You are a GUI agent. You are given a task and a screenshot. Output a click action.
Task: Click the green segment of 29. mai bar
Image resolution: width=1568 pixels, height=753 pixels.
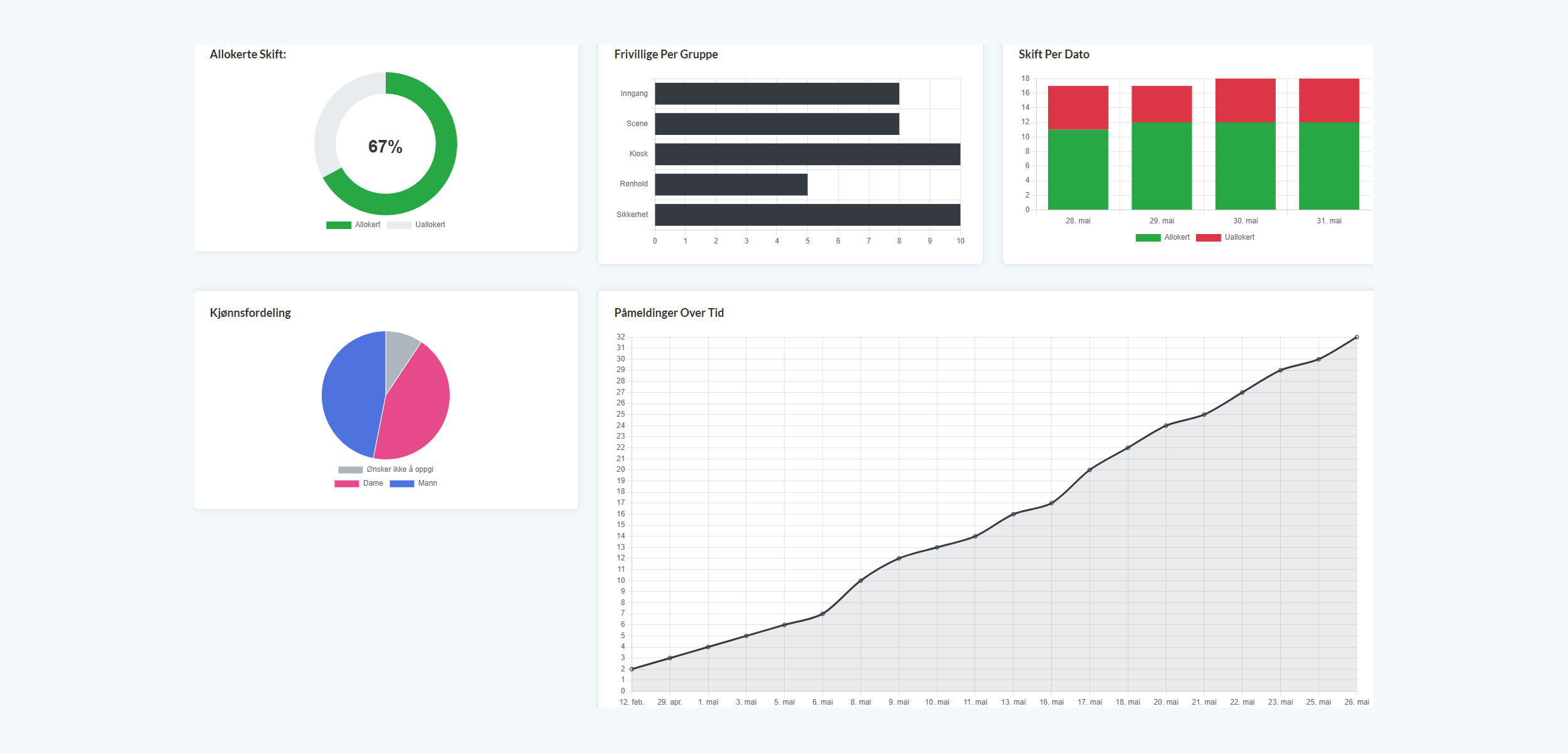1162,166
